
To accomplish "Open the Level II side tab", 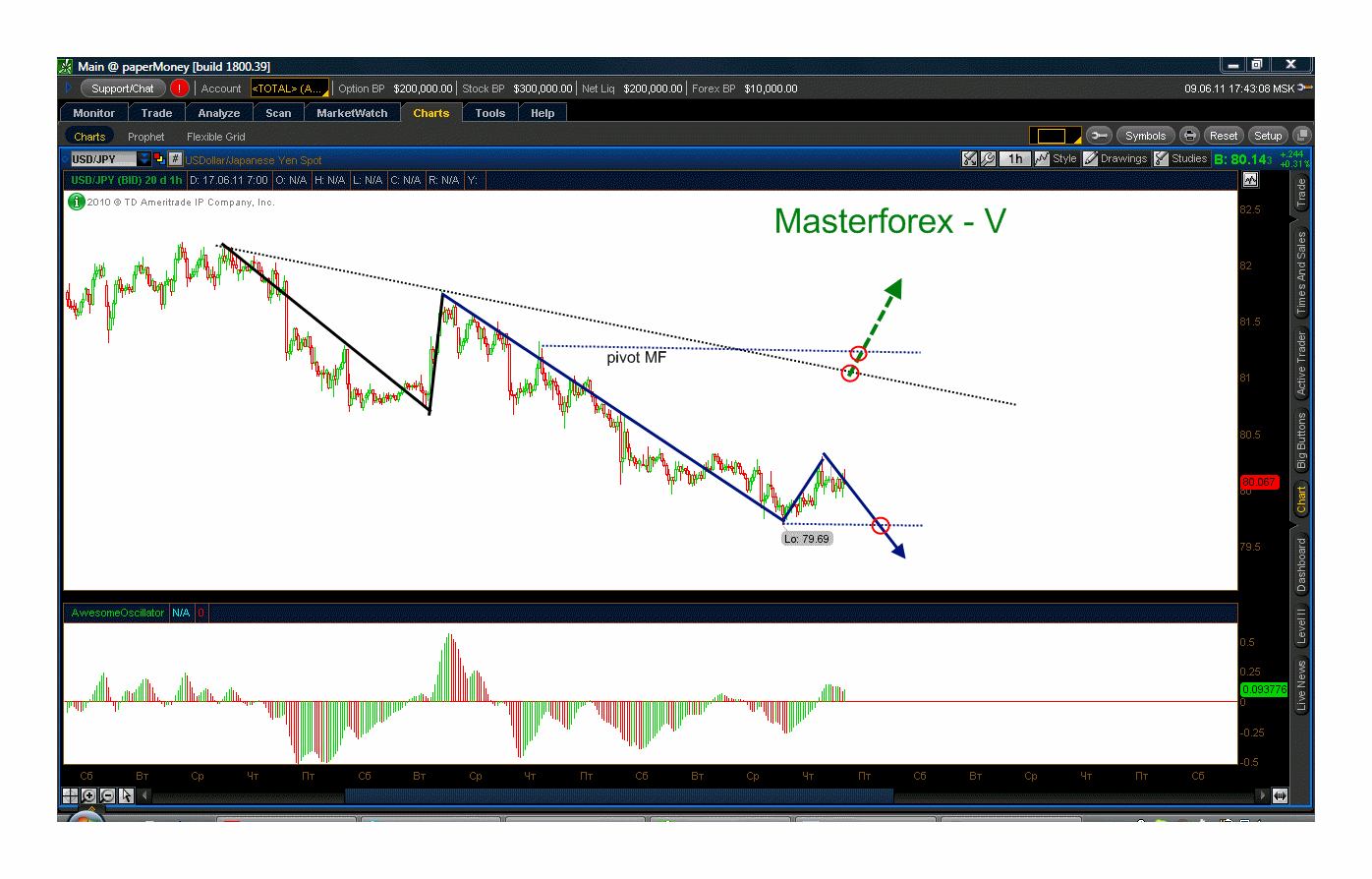I will [1301, 626].
